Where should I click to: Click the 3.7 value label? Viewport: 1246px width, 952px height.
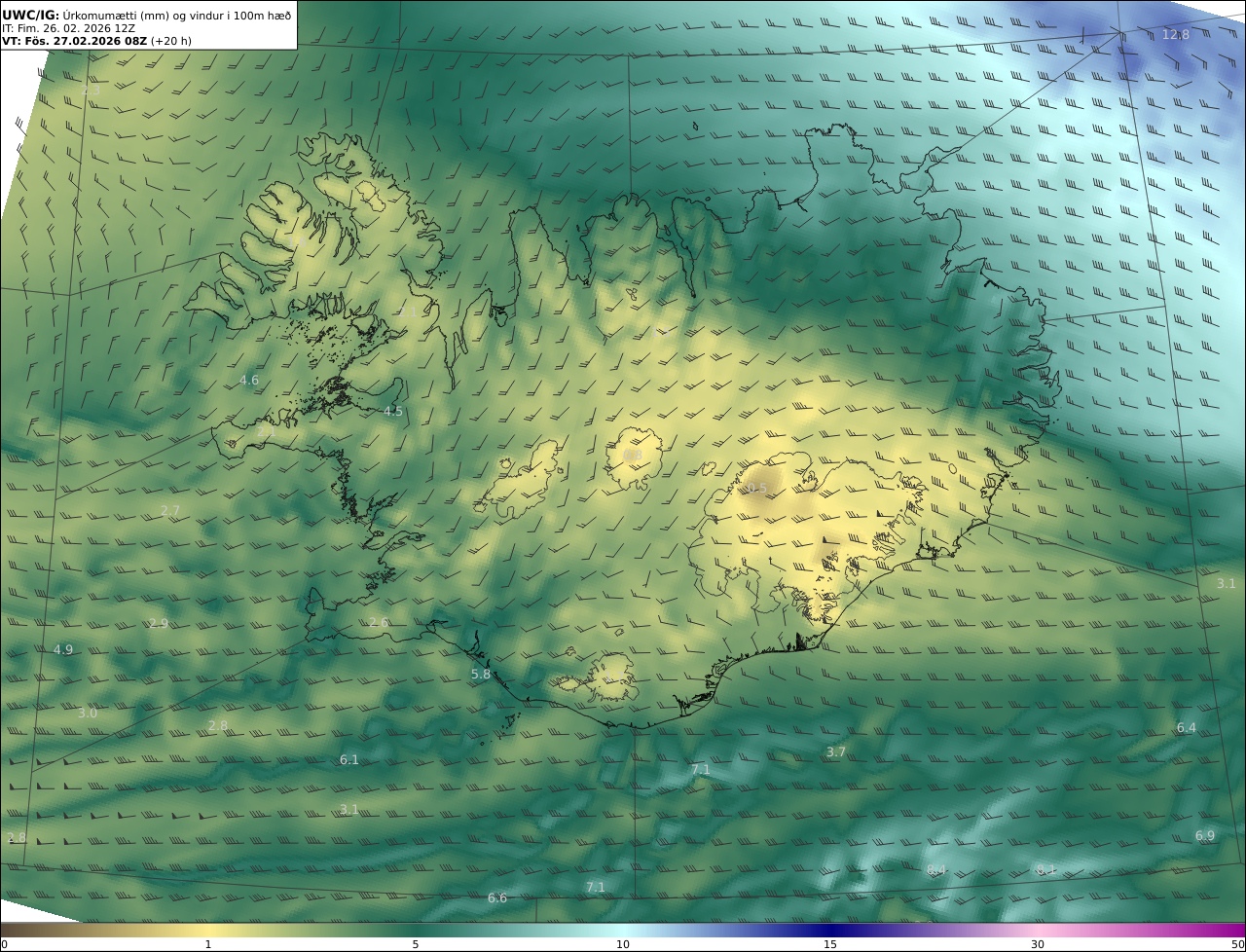836,751
